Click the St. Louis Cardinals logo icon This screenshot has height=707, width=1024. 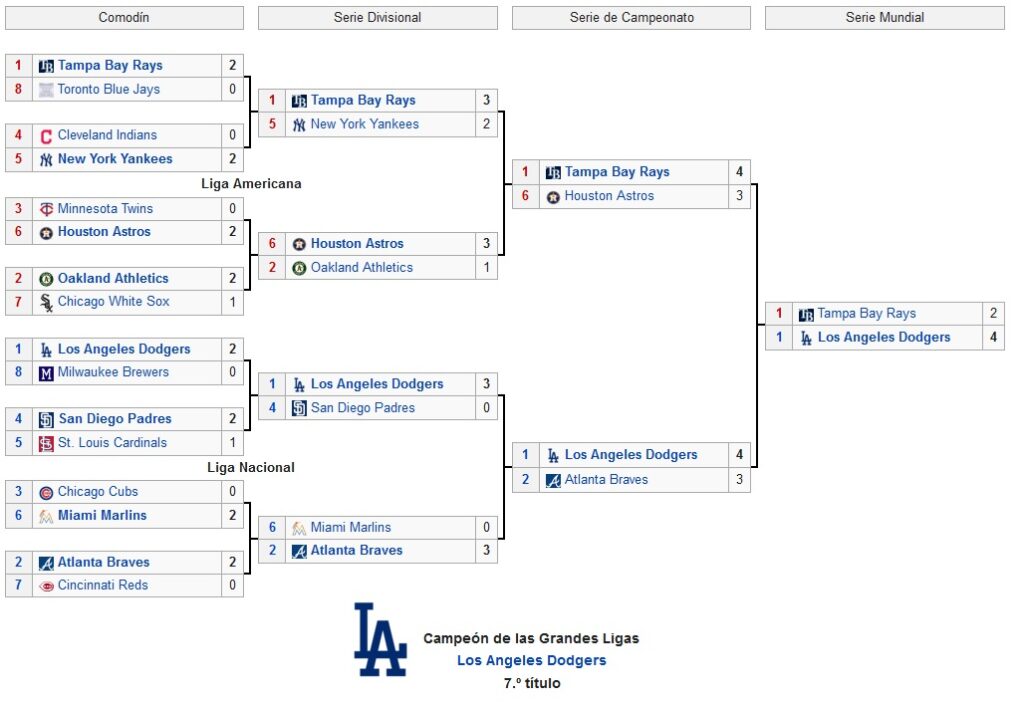(x=46, y=443)
